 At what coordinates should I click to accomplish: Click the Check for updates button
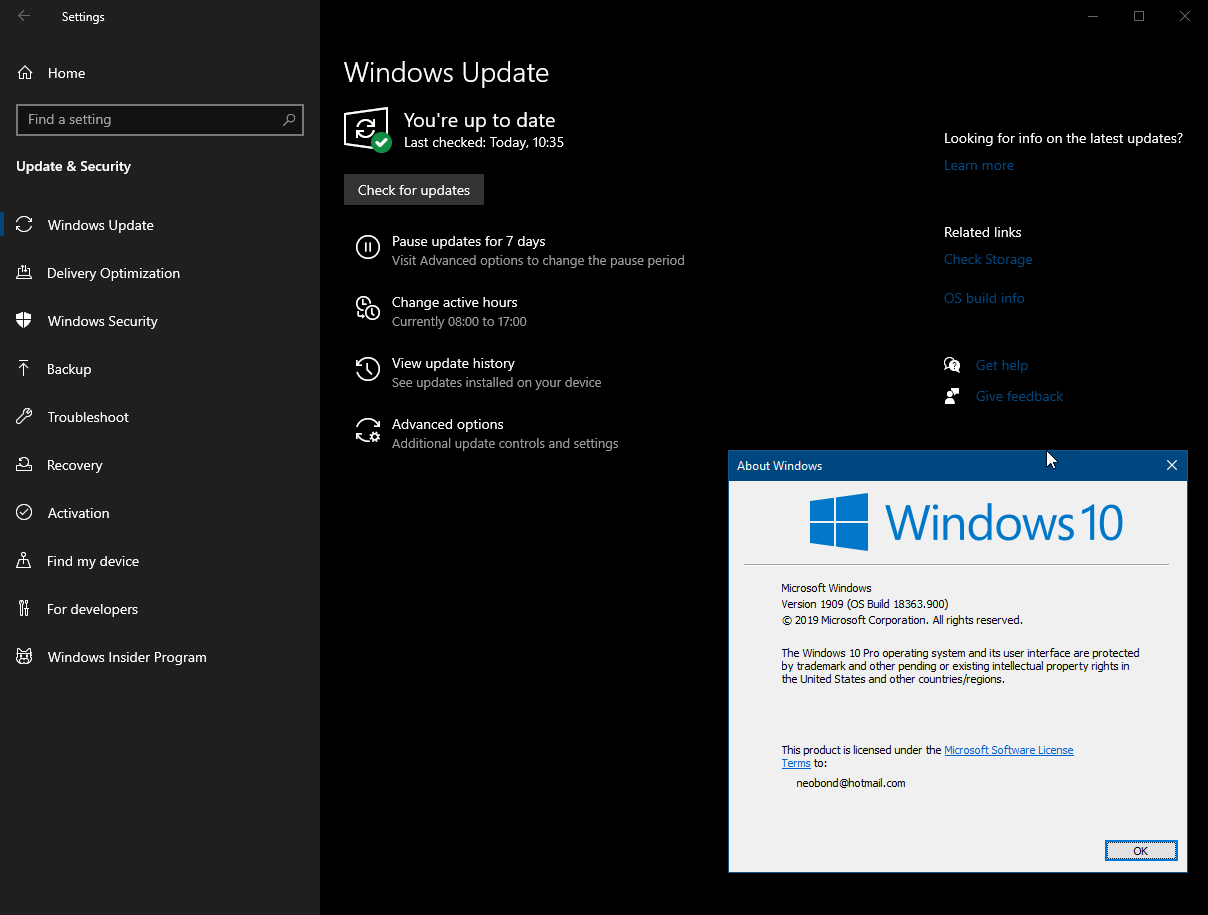[x=413, y=189]
